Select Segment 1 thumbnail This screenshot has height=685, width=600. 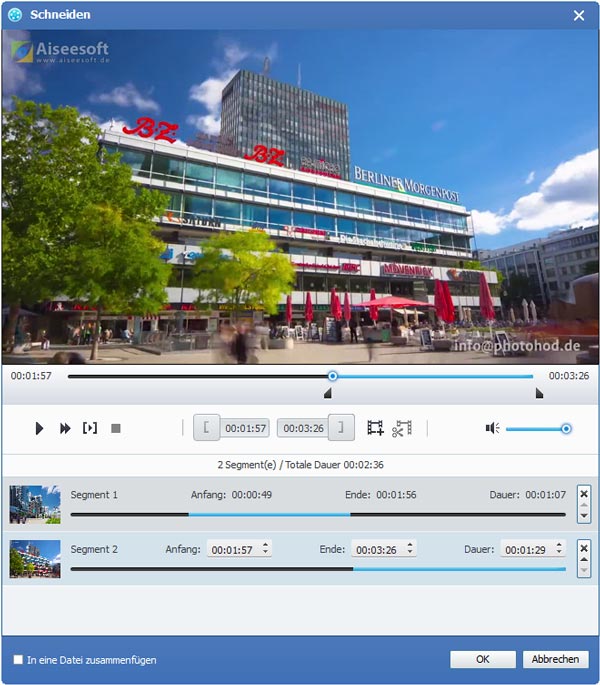35,505
